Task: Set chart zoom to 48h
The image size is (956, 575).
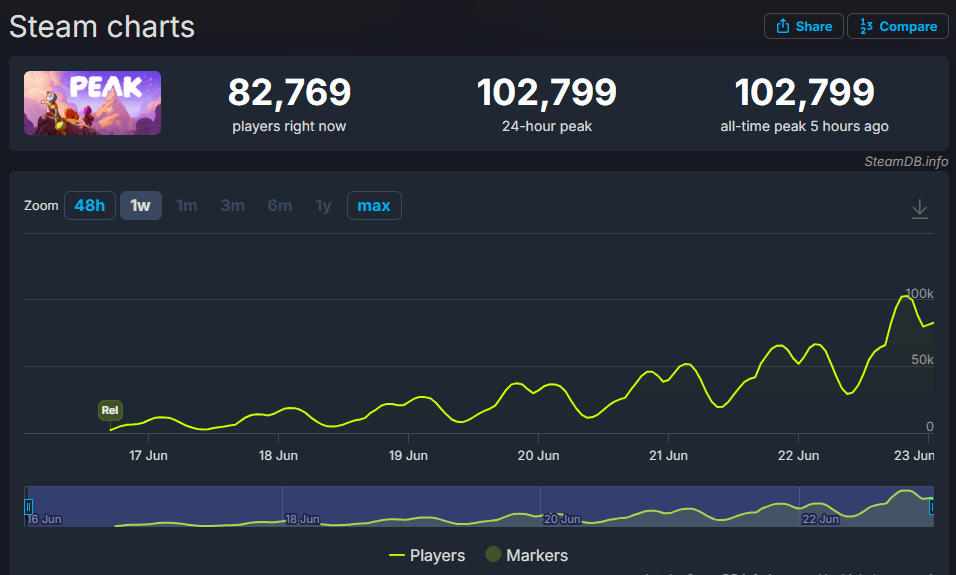Action: pyautogui.click(x=90, y=205)
